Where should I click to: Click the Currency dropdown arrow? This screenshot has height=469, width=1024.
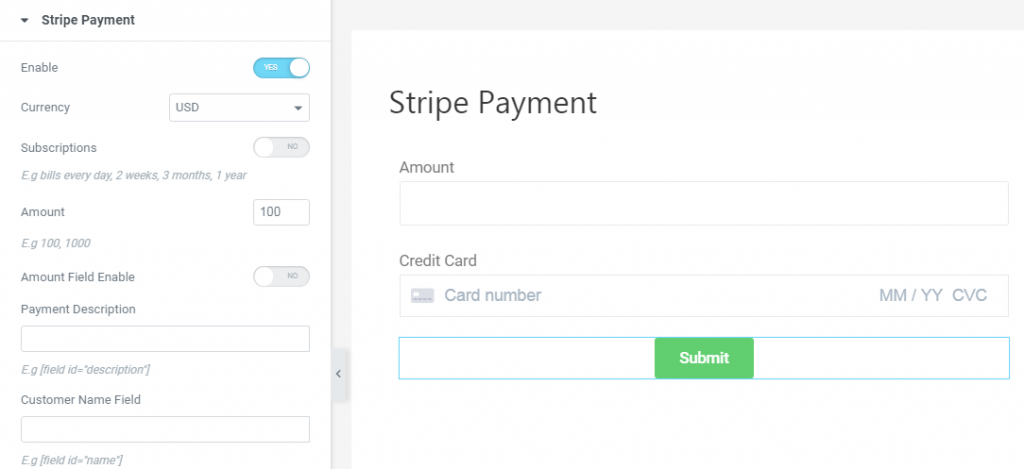tap(298, 108)
